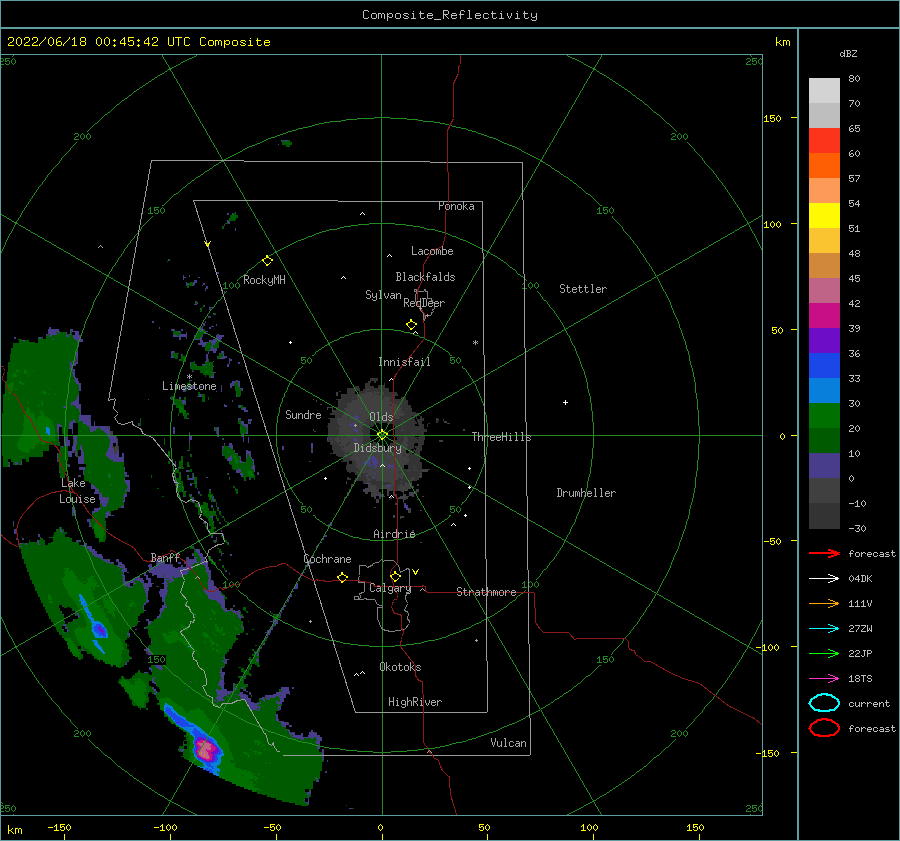Click the white plus marker south of Stettler

pos(565,402)
